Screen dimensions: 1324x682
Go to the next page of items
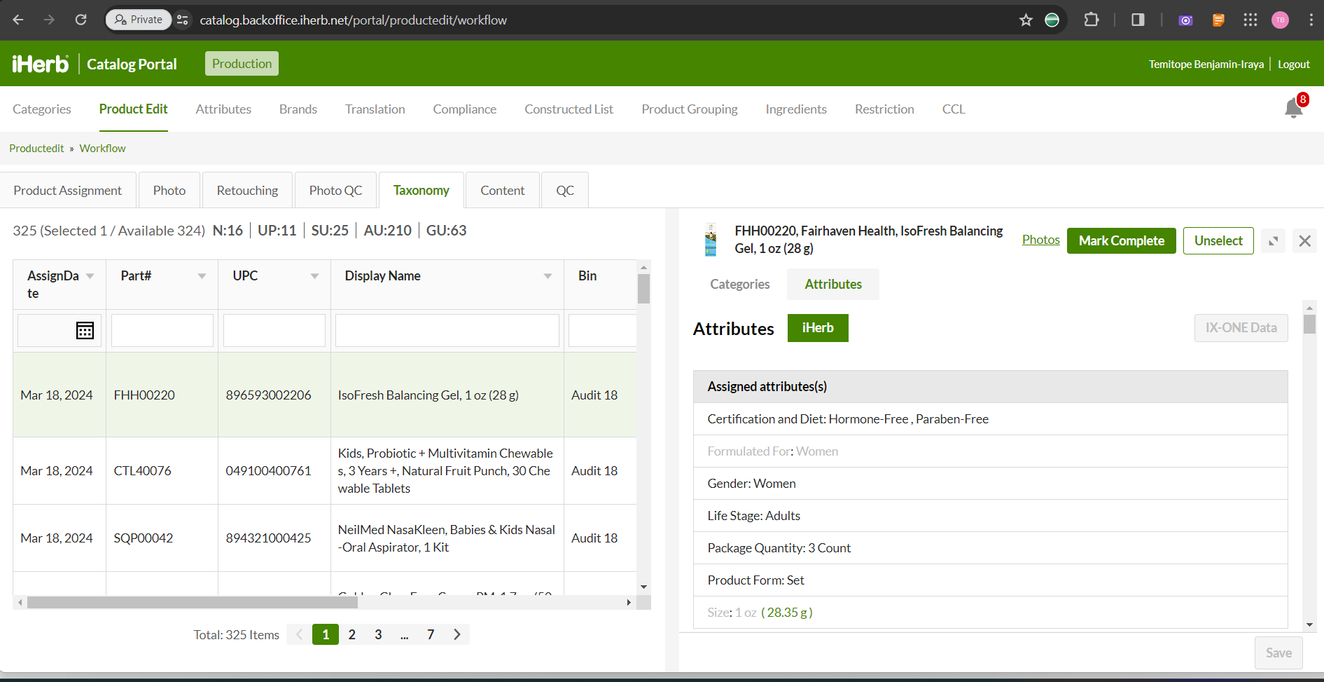(457, 635)
